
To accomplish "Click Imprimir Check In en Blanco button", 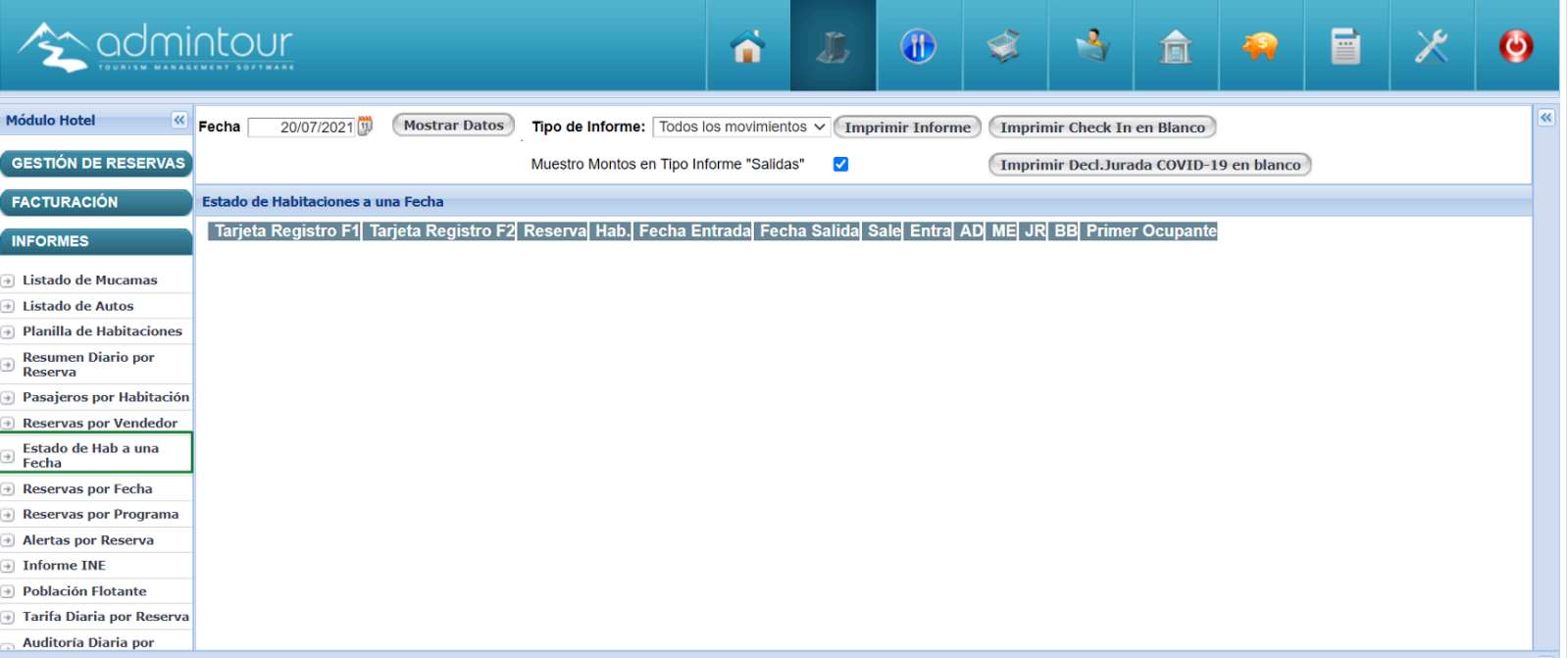I will (x=1102, y=127).
